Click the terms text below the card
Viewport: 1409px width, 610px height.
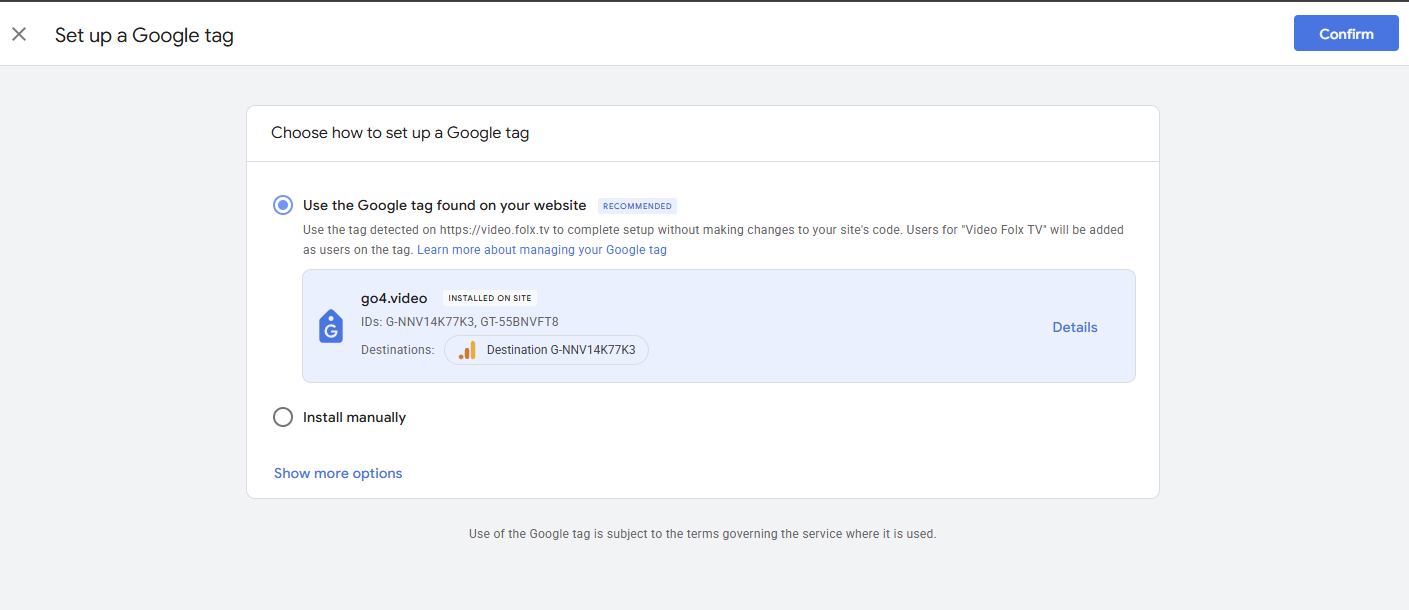click(x=702, y=534)
